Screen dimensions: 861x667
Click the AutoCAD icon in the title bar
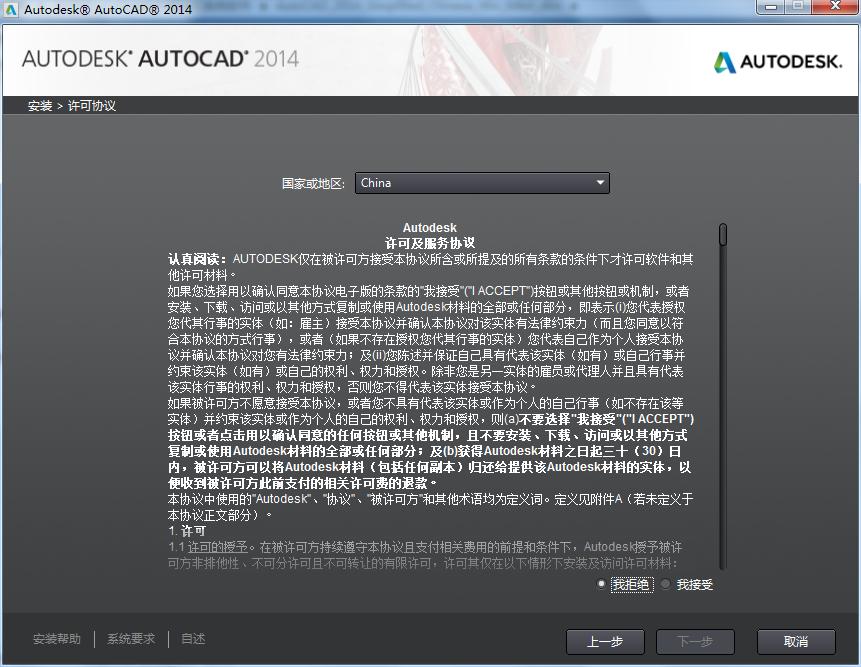point(10,8)
